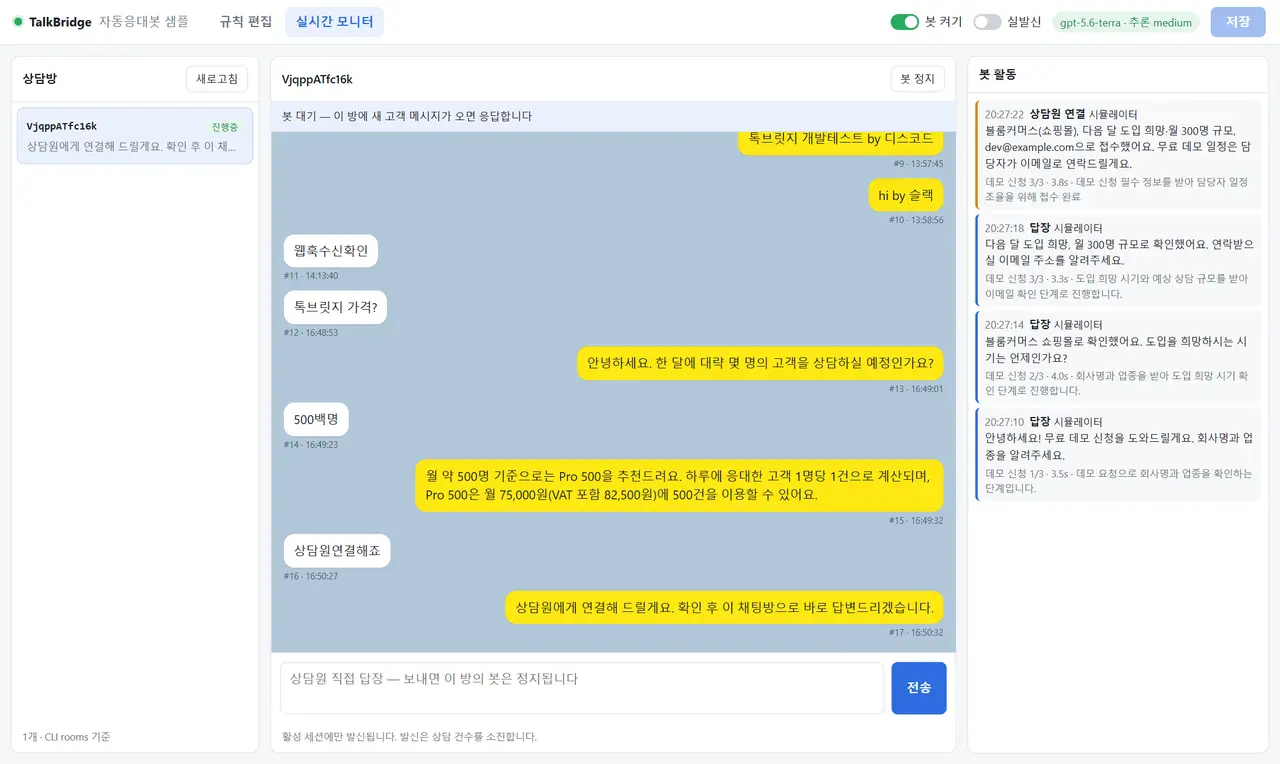Enable the 실발신 toggle switch
The image size is (1280, 764).
click(x=987, y=22)
